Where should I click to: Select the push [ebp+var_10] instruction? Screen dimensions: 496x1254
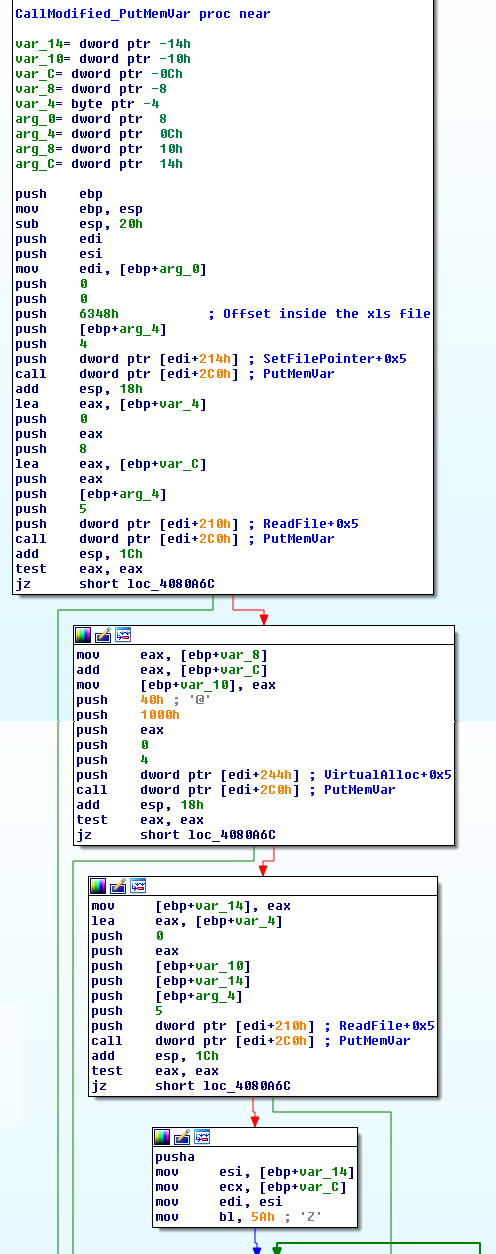pyautogui.click(x=171, y=966)
